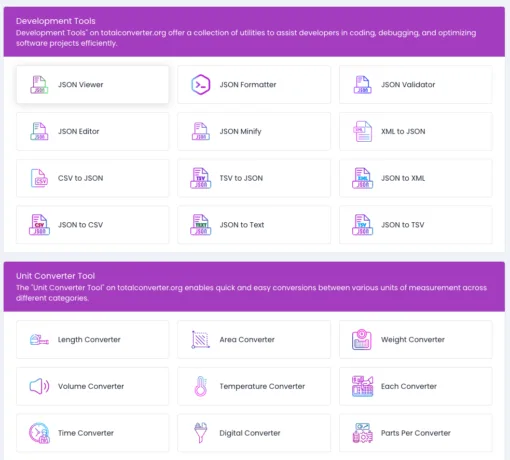Click the JSON Viewer file icon
Viewport: 510px width, 460px height.
click(39, 85)
